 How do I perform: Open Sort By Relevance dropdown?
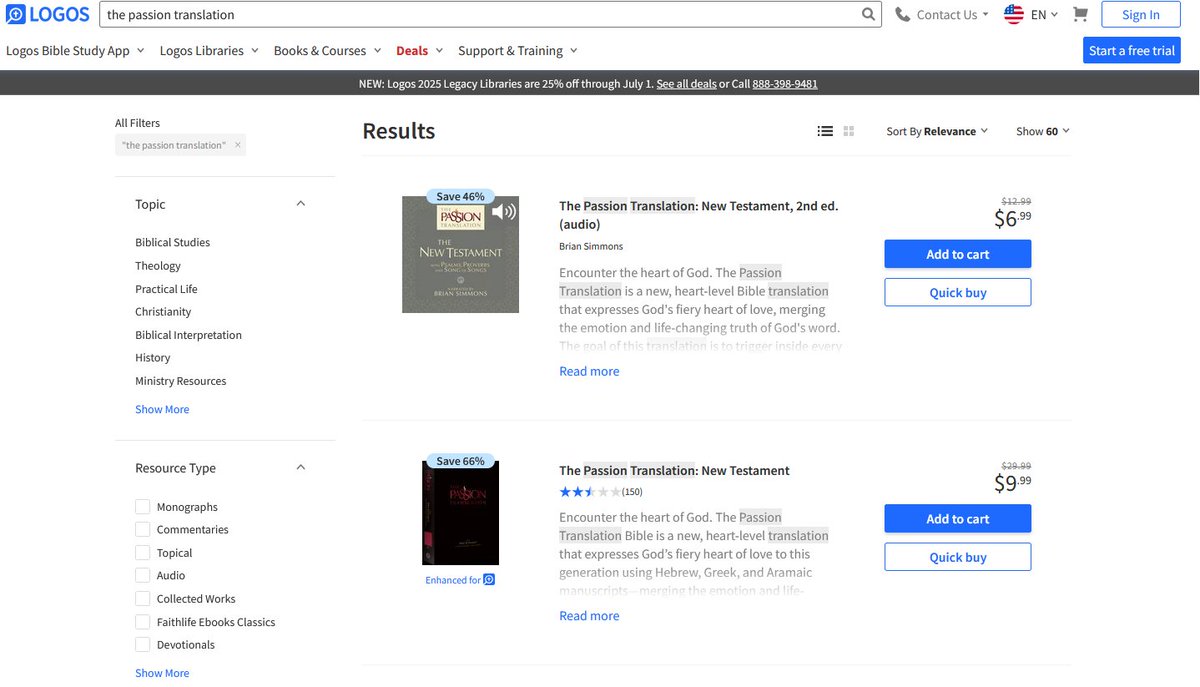(937, 131)
